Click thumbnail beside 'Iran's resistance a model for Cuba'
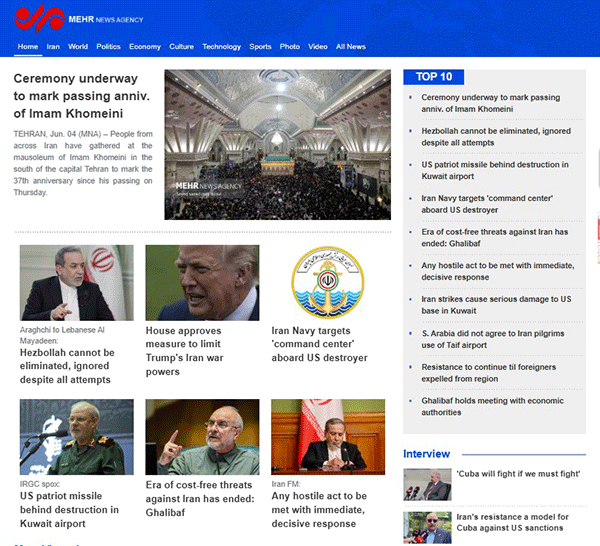600x546 pixels. click(427, 528)
